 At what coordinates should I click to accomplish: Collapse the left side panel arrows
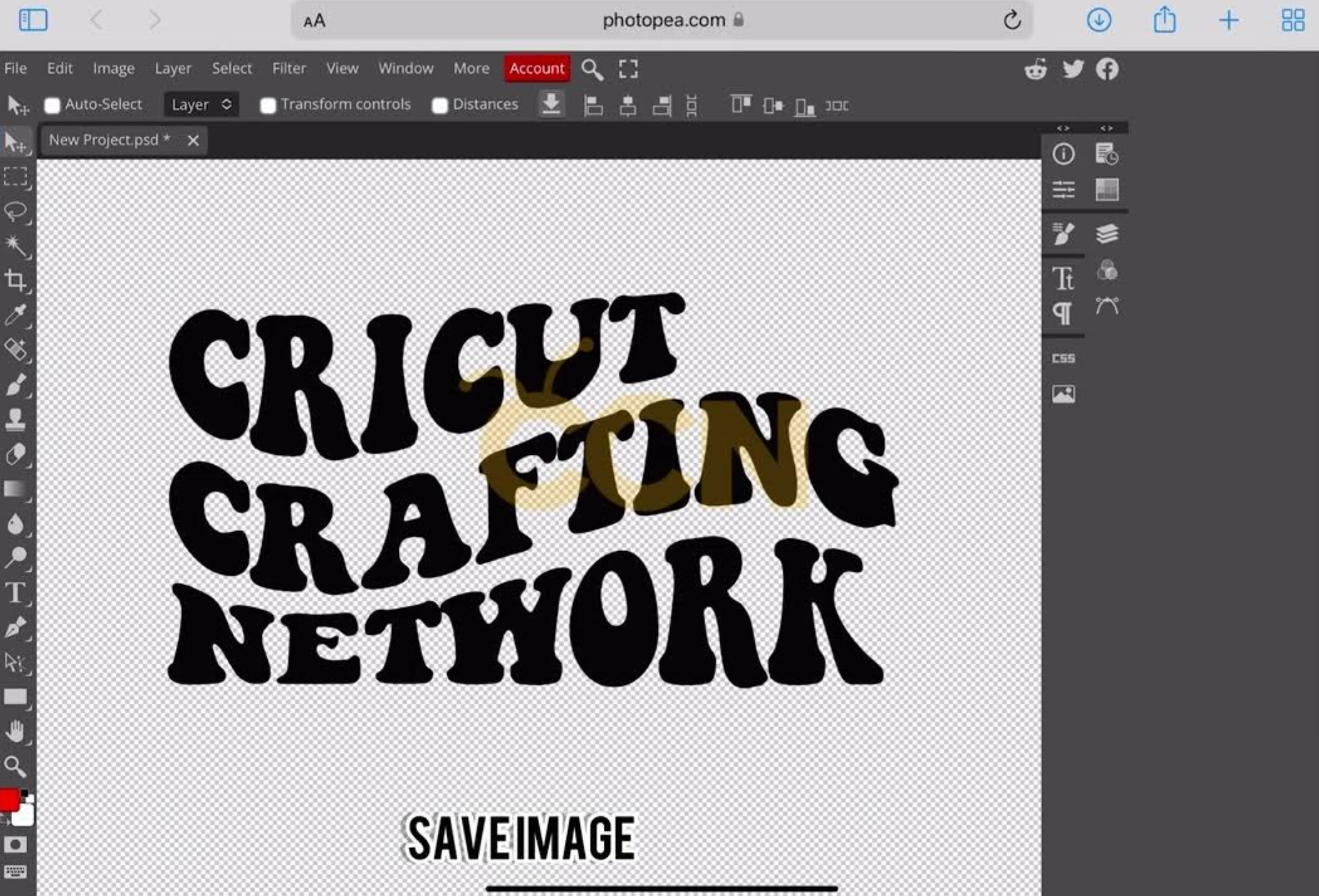(x=1063, y=128)
